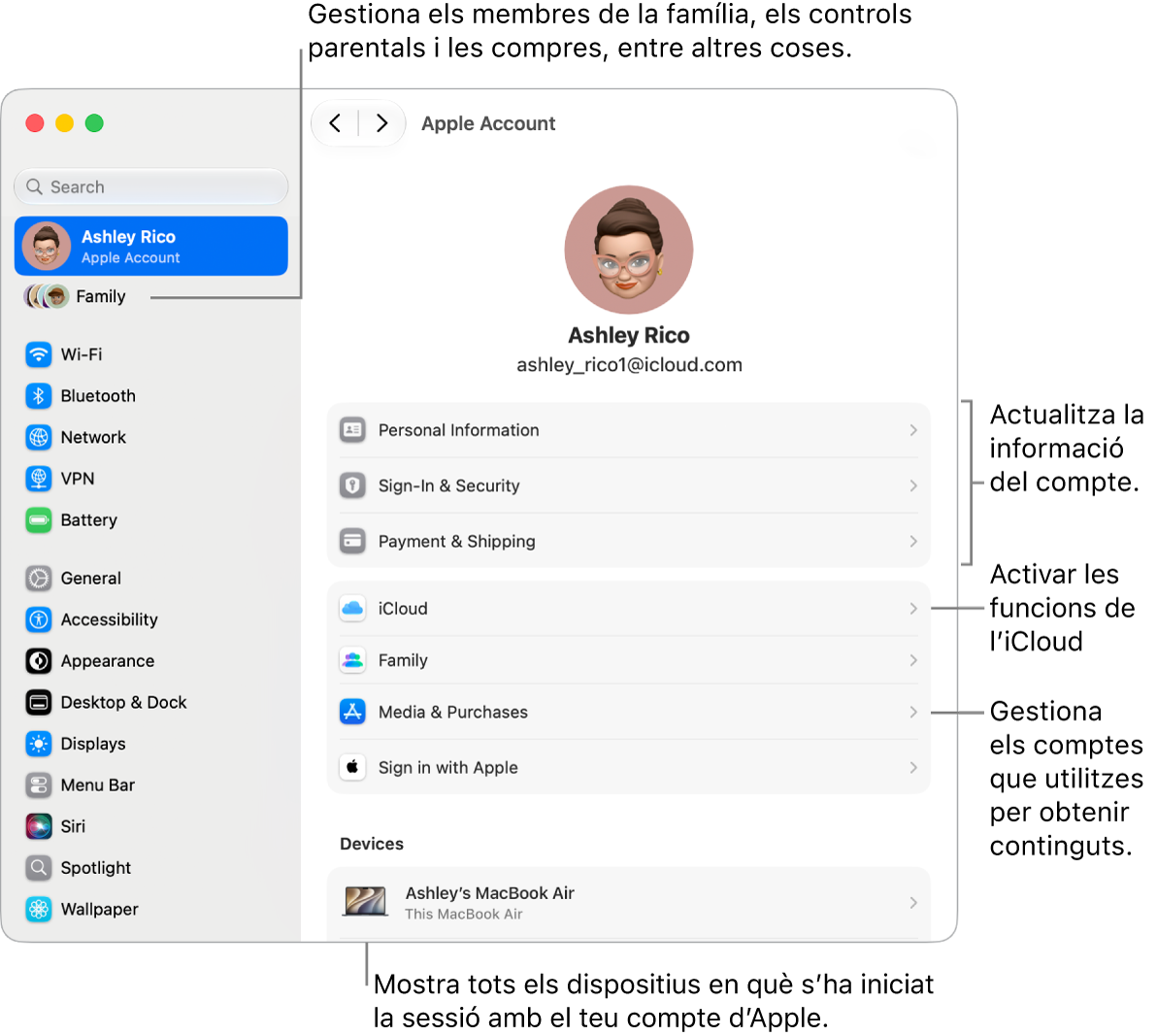Viewport: 1157px width, 1036px height.
Task: Open Displays settings label
Action: [93, 744]
